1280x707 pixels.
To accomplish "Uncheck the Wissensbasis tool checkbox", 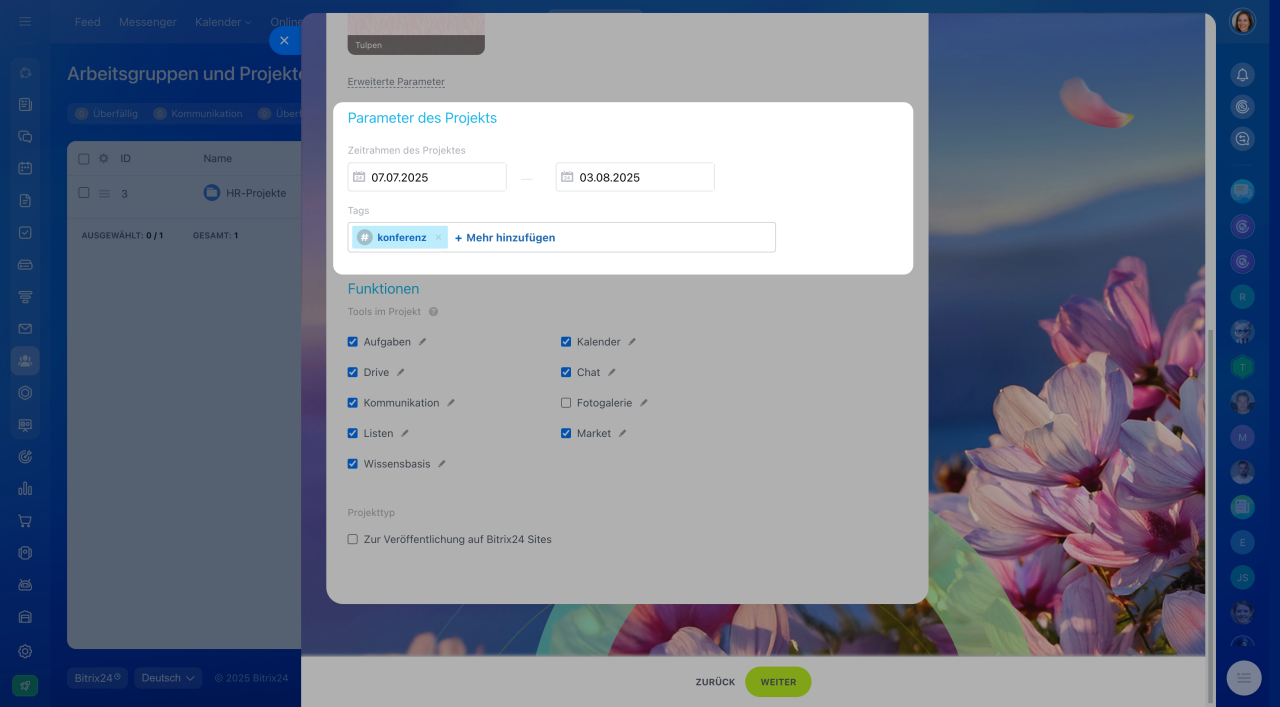I will pyautogui.click(x=353, y=464).
